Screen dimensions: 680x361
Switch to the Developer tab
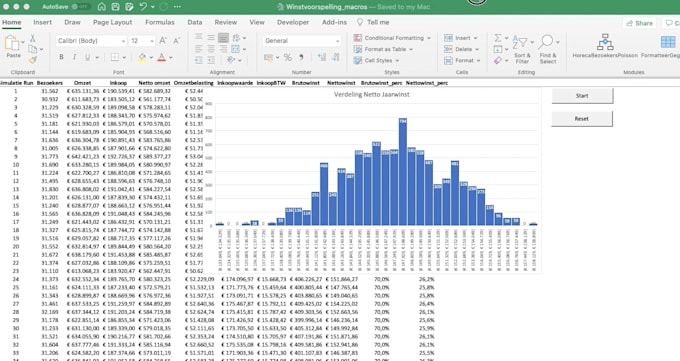(x=293, y=22)
